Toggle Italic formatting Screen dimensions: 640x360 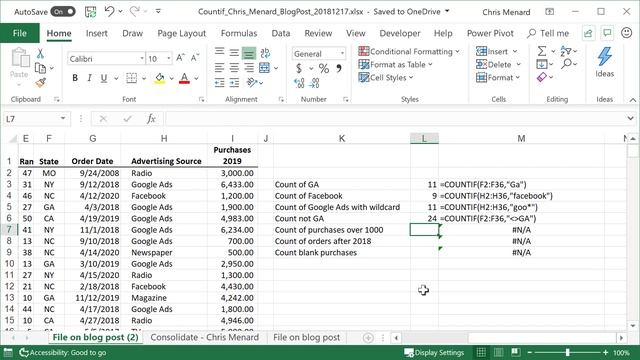(89, 78)
